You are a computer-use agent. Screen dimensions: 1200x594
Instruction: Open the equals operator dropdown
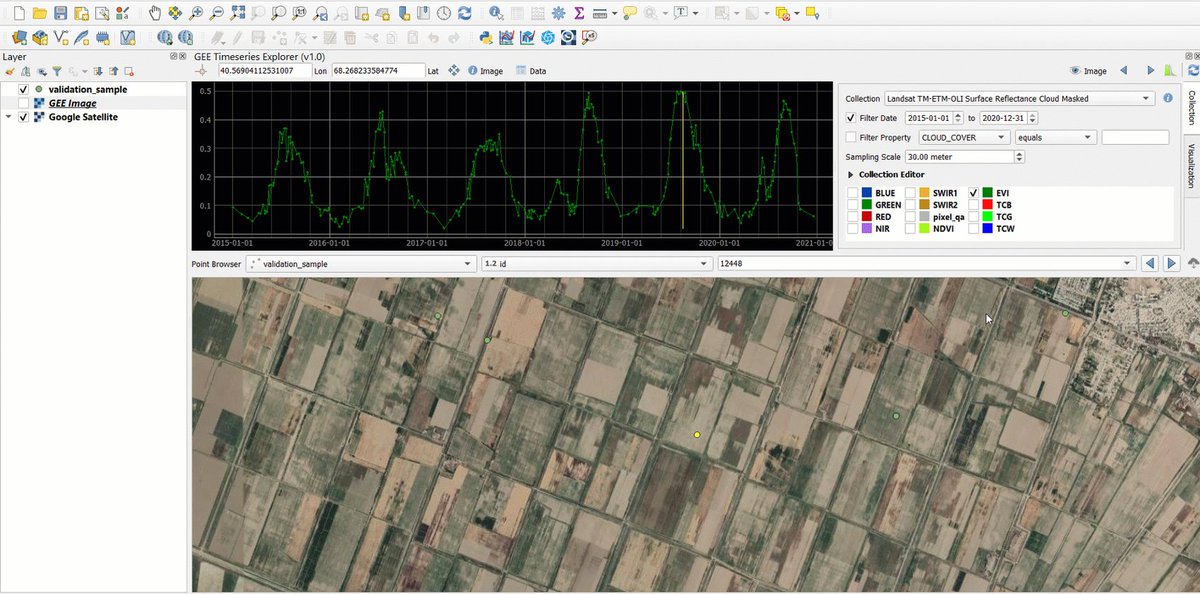[1056, 137]
